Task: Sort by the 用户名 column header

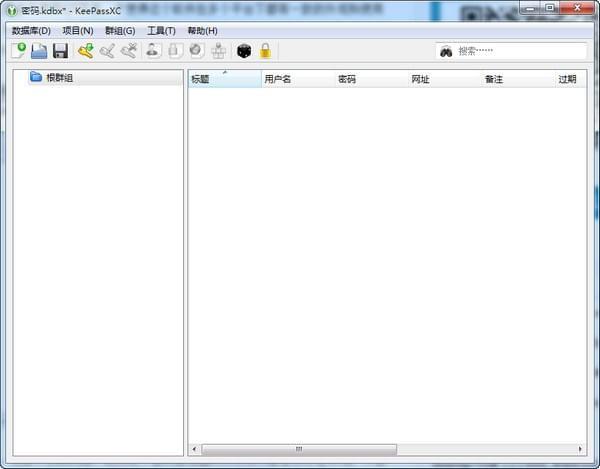Action: point(298,79)
